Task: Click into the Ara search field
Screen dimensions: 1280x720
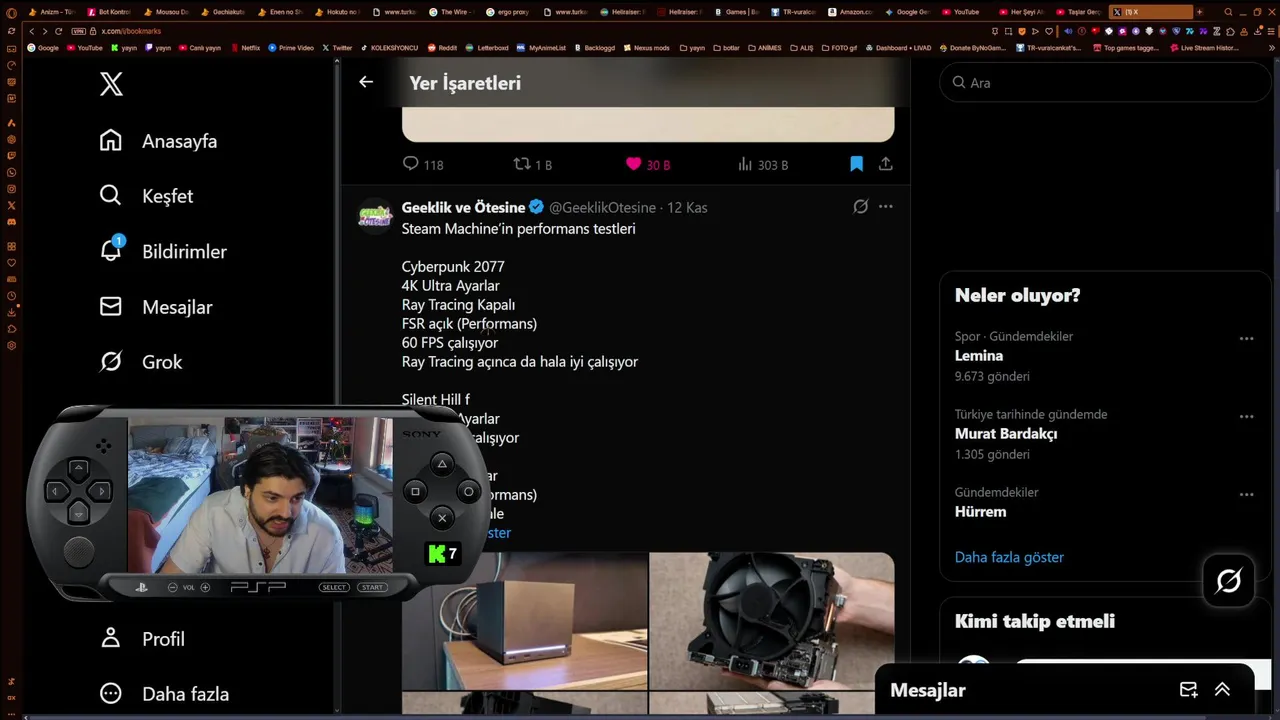Action: (1105, 83)
